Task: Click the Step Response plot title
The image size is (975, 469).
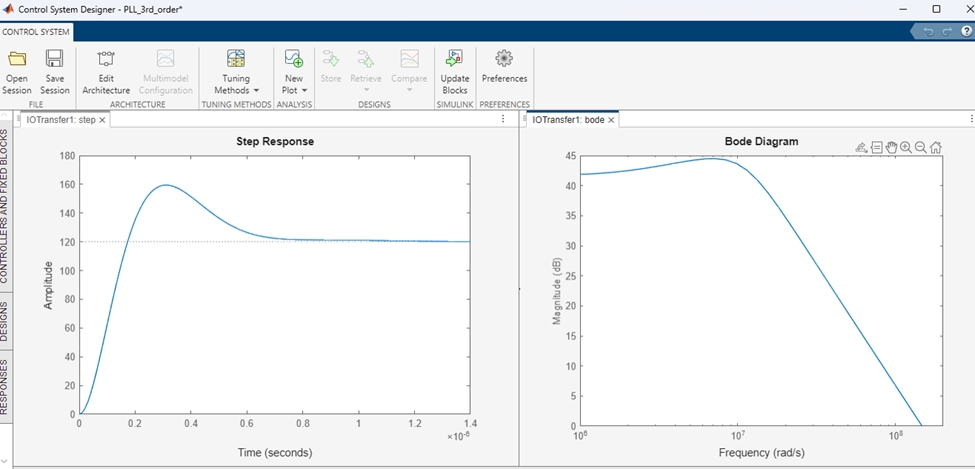Action: pos(275,141)
